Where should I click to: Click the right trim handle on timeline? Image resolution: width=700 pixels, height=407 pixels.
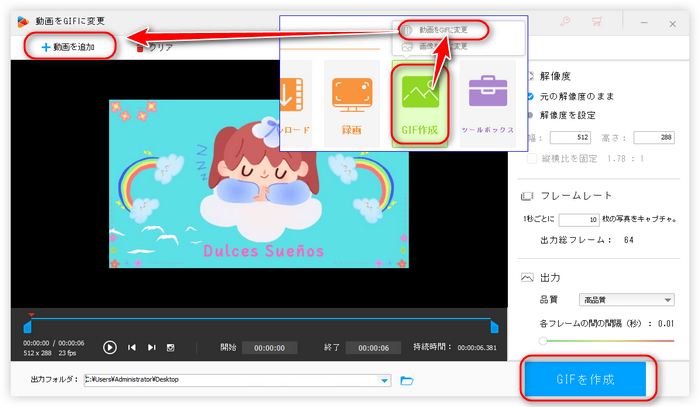pyautogui.click(x=494, y=326)
